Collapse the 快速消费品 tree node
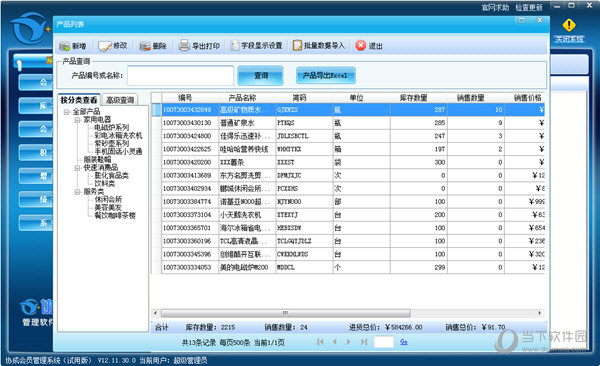This screenshot has height=366, width=600. (x=77, y=168)
